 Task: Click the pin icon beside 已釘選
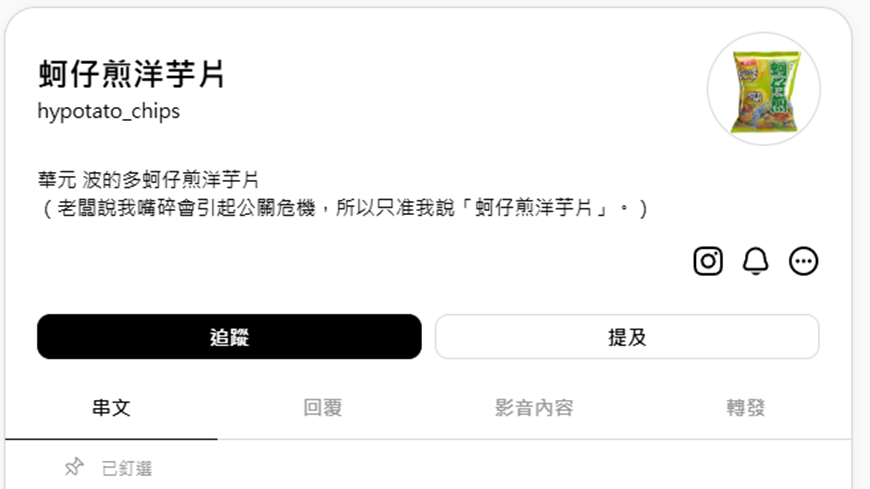(74, 467)
